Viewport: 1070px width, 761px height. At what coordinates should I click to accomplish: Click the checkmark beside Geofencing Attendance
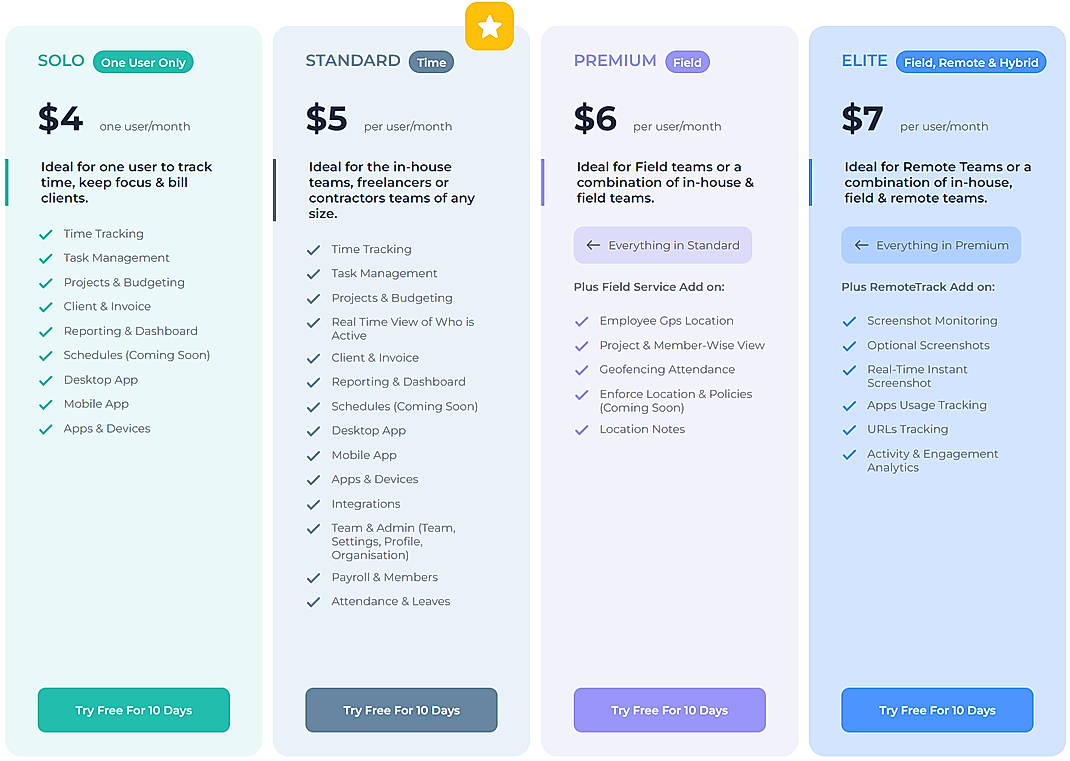pyautogui.click(x=581, y=369)
